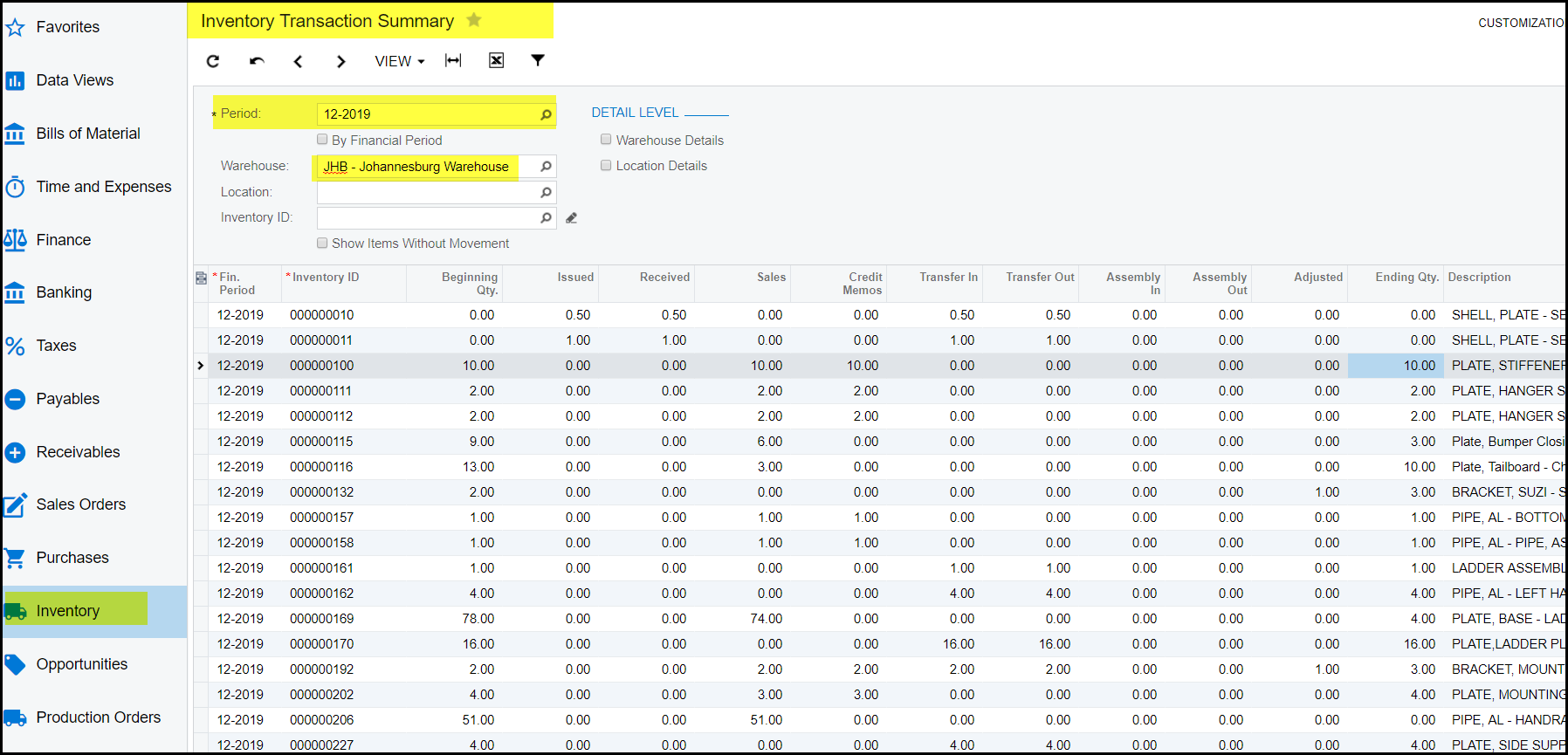Tick Show Items Without Movement
The height and width of the screenshot is (755, 1568).
[x=322, y=244]
